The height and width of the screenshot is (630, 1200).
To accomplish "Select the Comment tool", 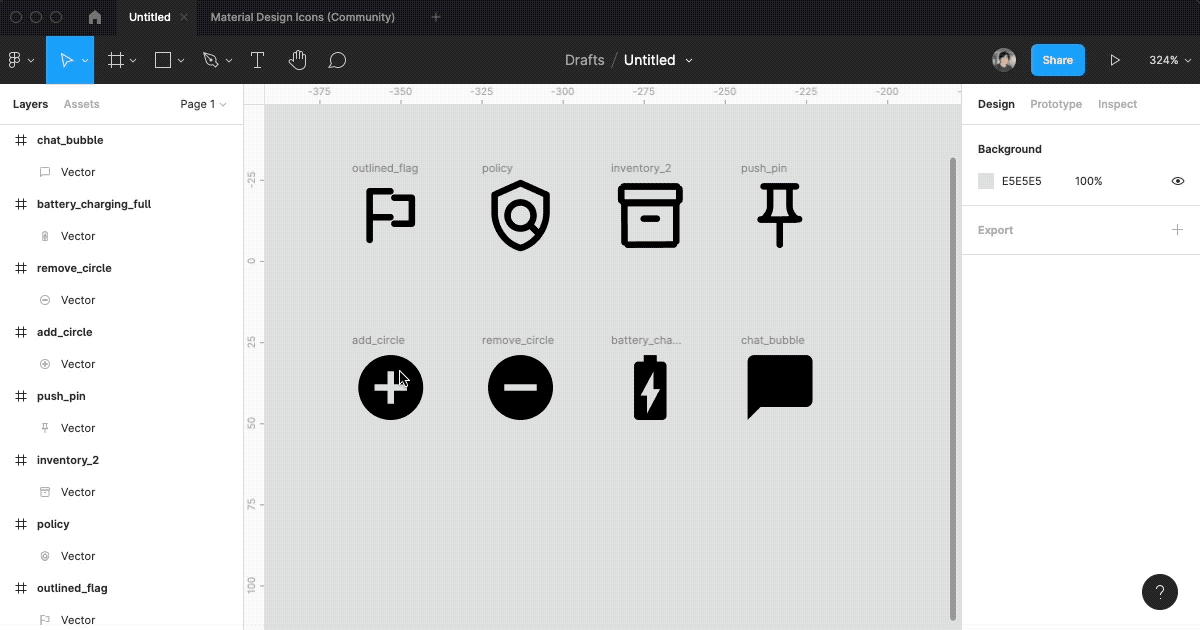I will click(x=338, y=60).
